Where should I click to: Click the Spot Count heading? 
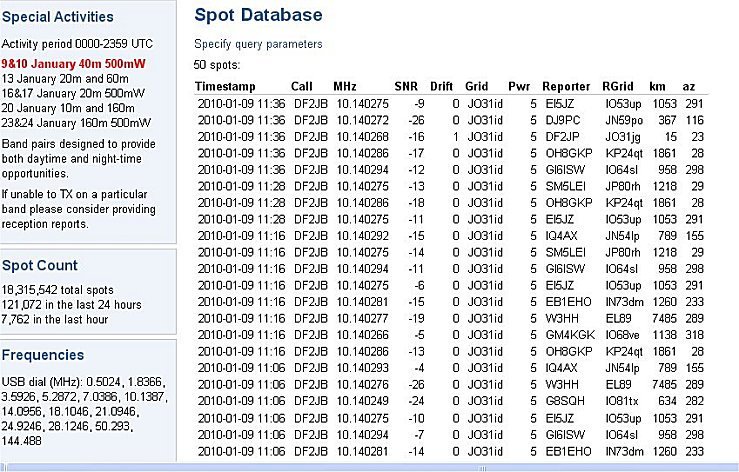click(40, 265)
